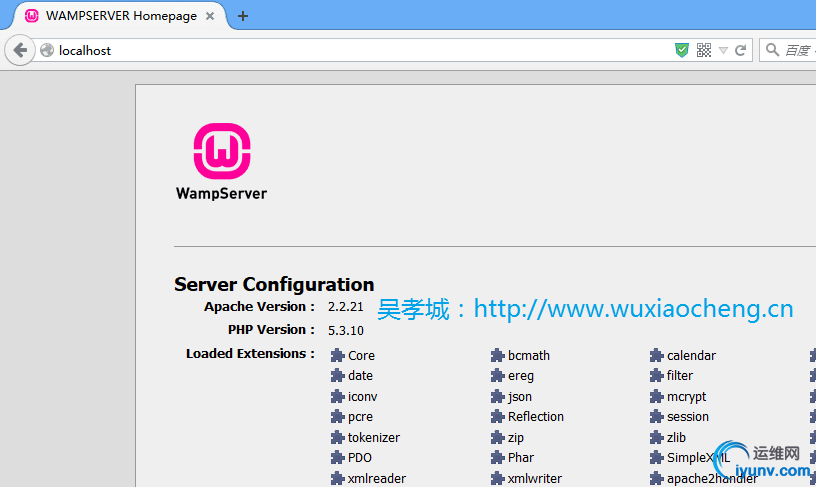Select the filter extension name

click(x=680, y=376)
